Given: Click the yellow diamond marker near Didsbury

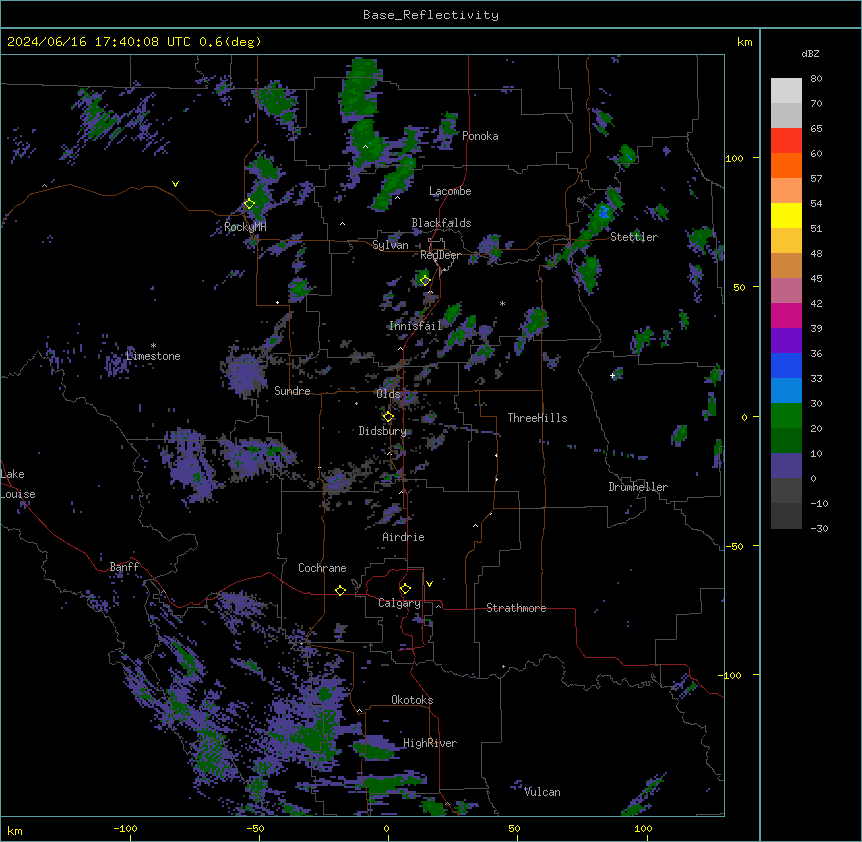Looking at the screenshot, I should (x=388, y=417).
